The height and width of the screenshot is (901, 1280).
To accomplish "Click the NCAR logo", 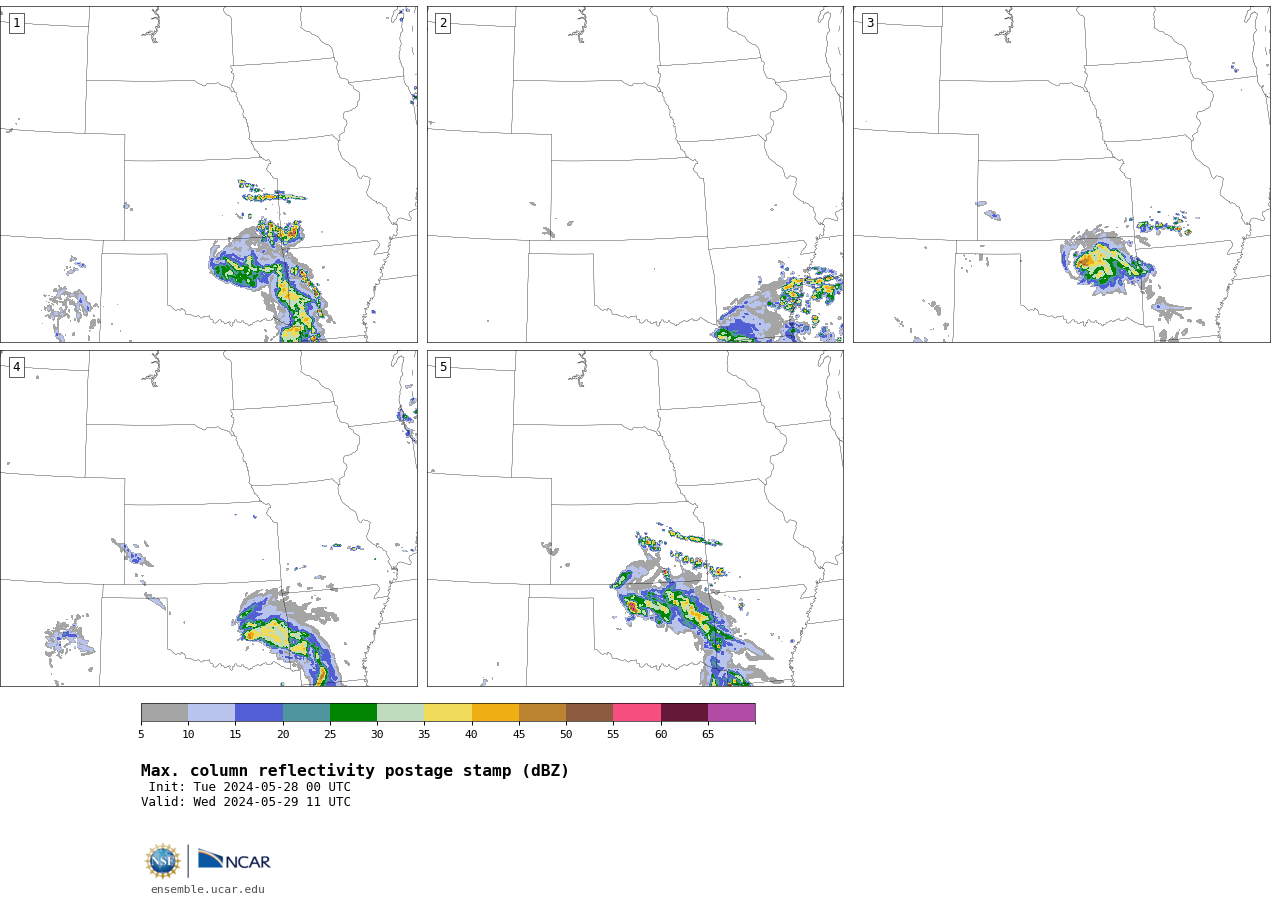I will pos(234,861).
